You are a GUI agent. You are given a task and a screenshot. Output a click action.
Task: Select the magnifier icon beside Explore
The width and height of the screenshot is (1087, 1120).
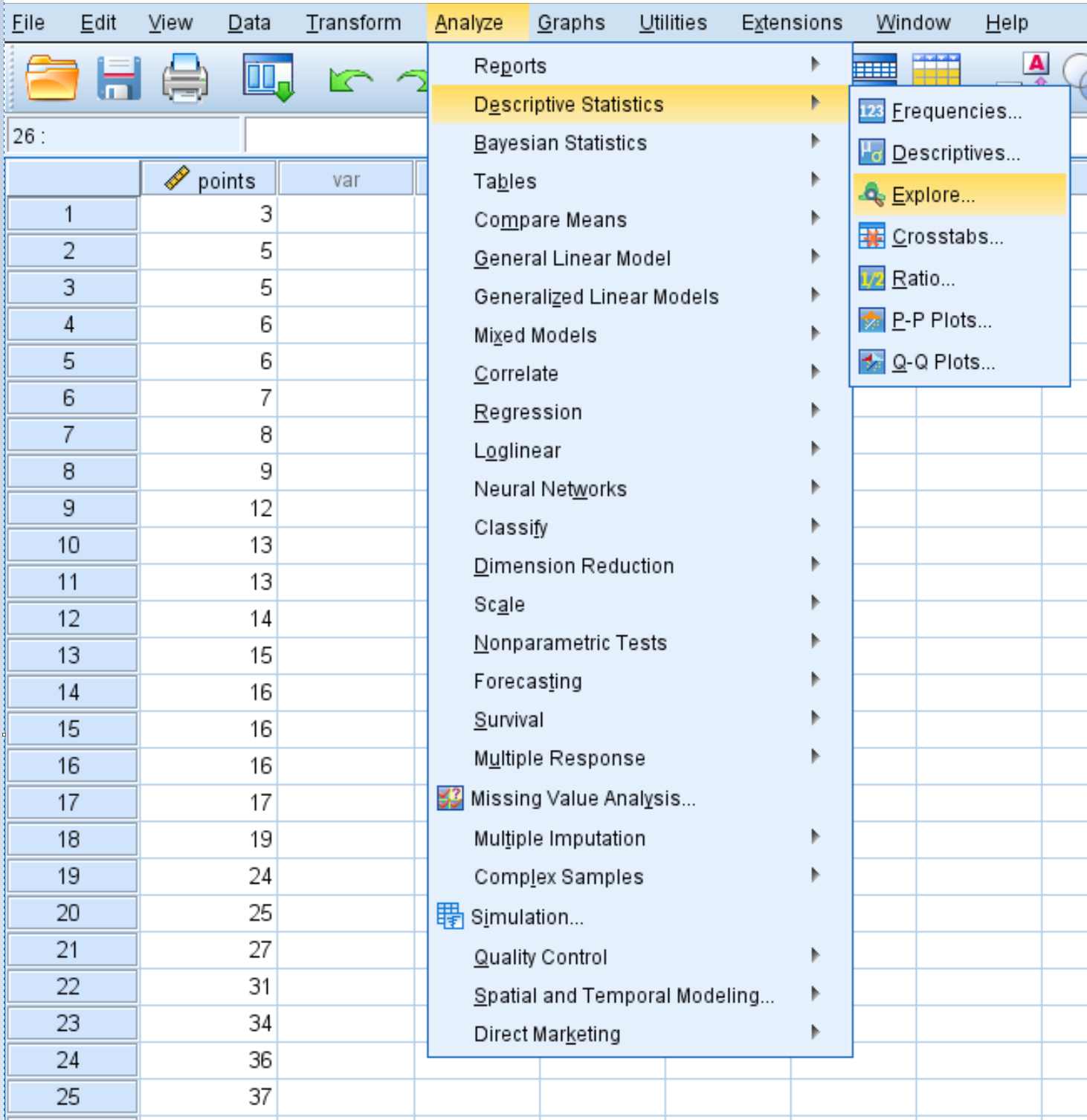point(871,195)
